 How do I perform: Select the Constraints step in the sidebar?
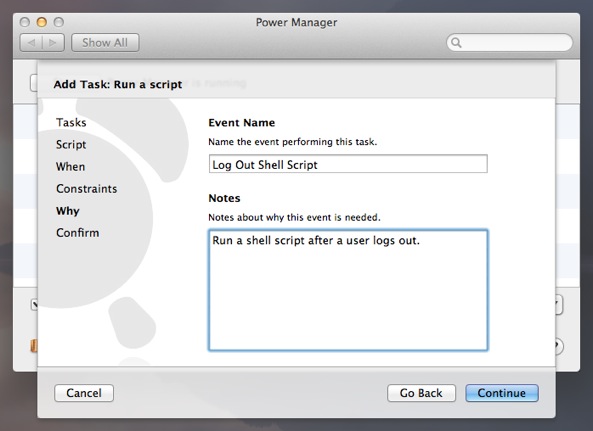[x=87, y=189]
